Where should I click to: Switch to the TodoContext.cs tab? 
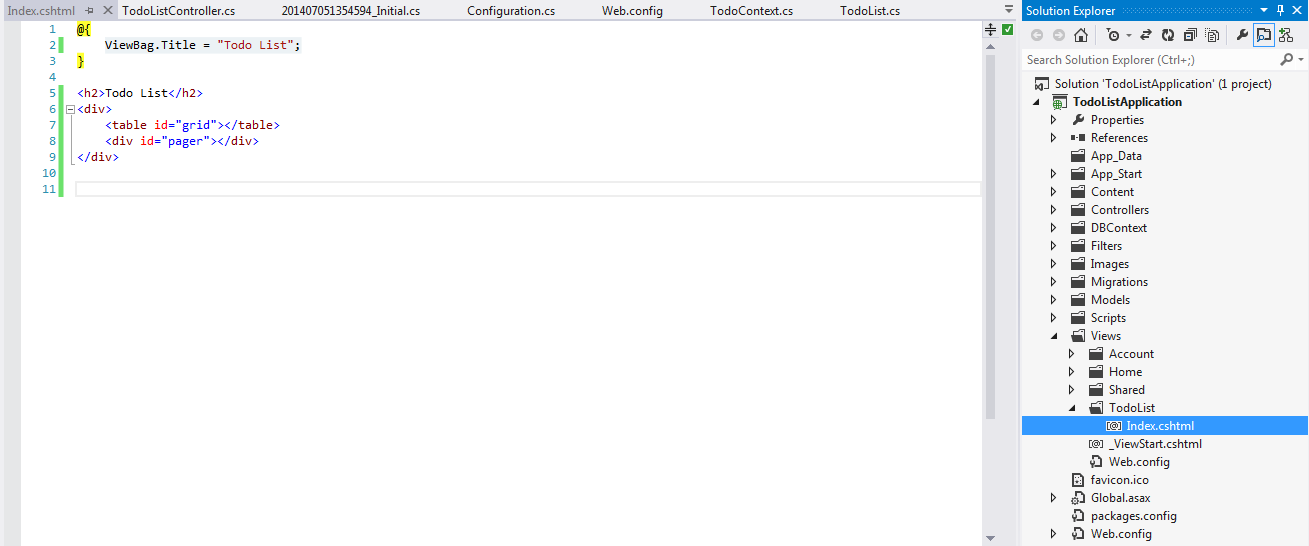[751, 11]
